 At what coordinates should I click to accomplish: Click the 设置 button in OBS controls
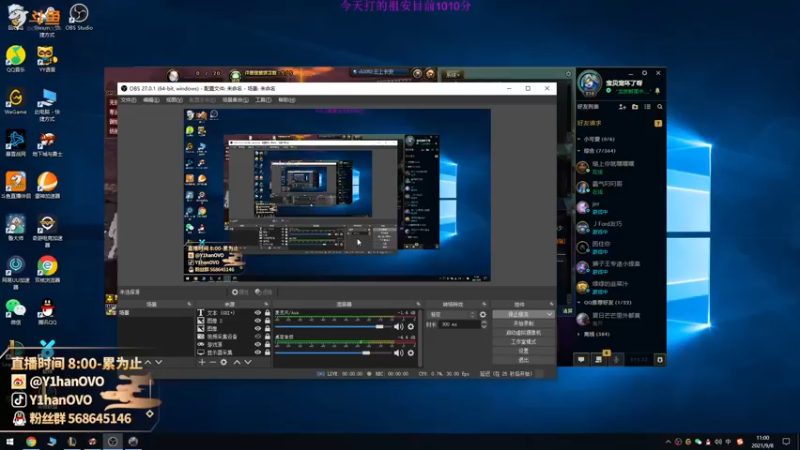523,351
